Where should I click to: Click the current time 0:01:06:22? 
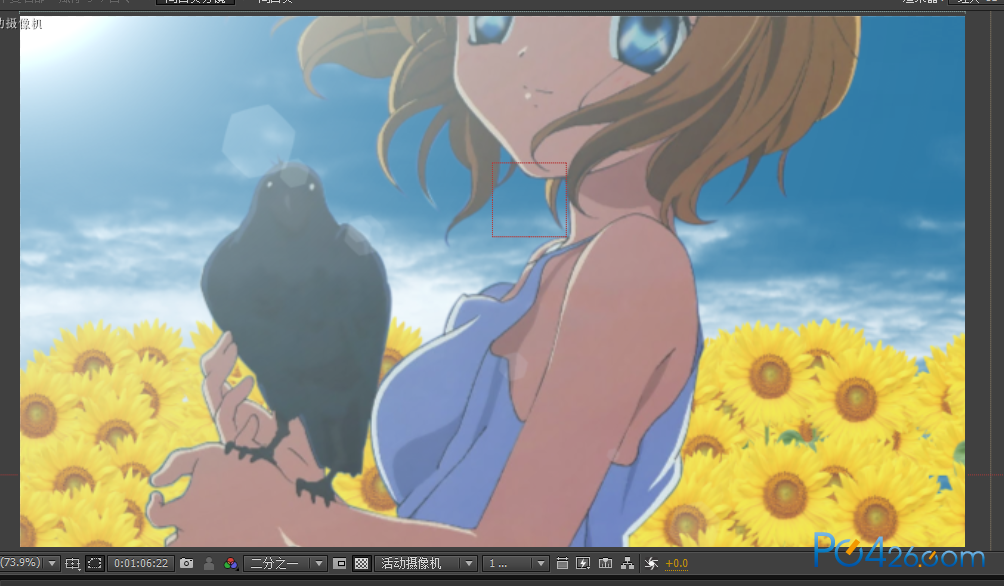141,564
